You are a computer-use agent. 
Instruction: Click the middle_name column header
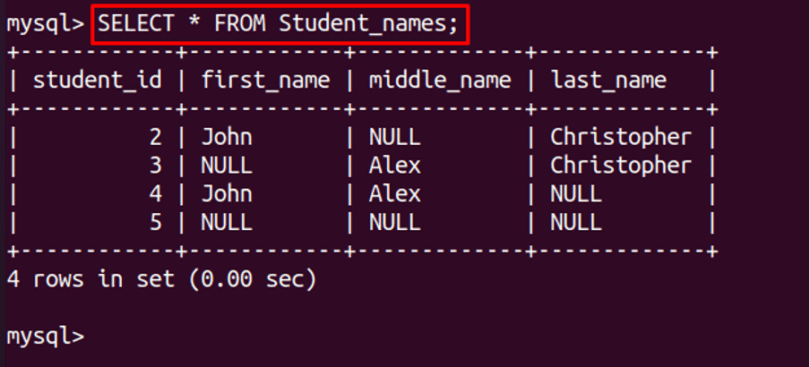coord(440,81)
